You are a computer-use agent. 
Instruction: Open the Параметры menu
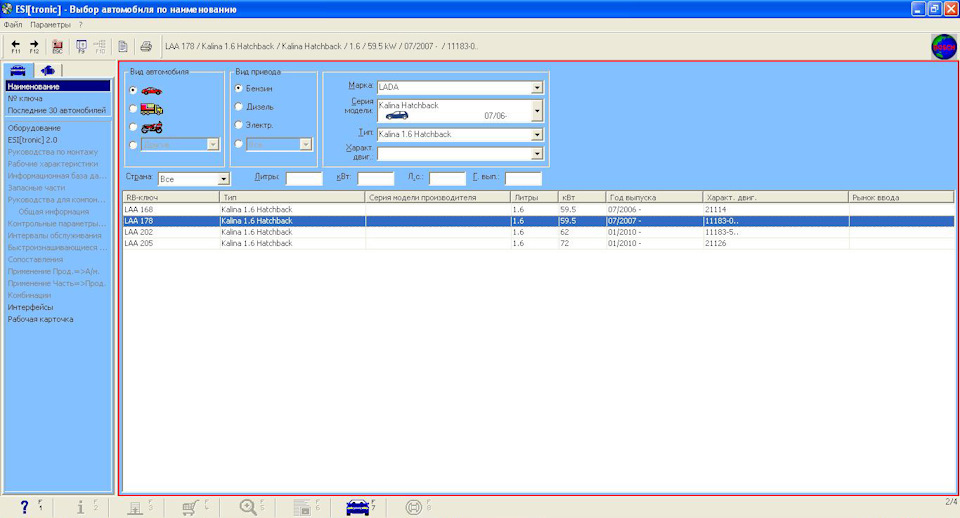point(50,23)
